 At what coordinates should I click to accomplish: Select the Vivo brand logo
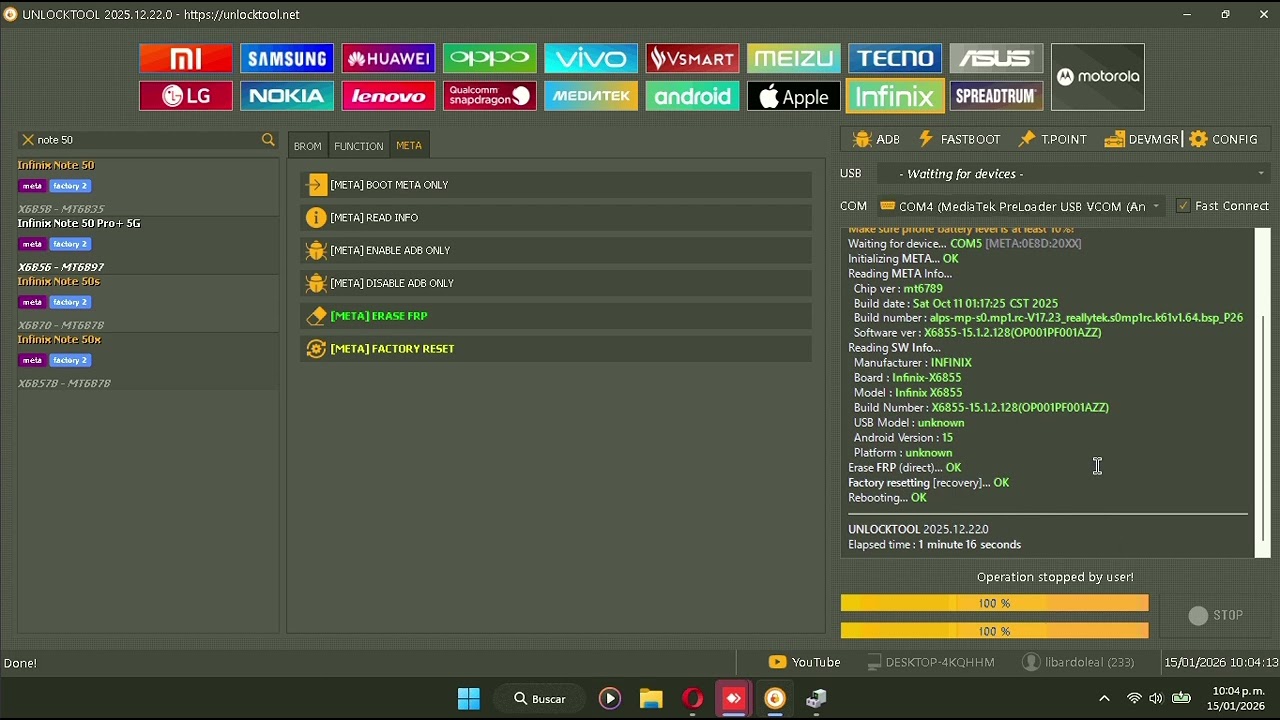pyautogui.click(x=591, y=58)
